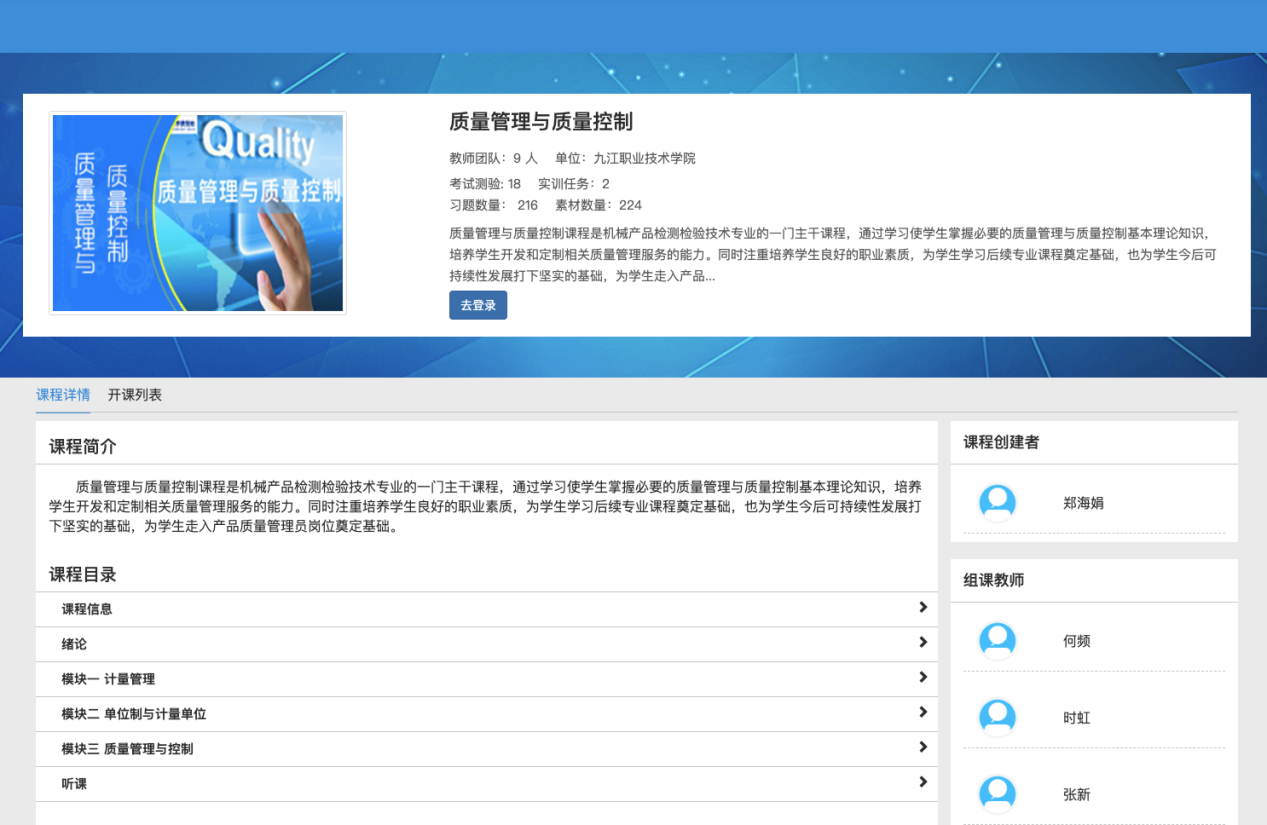The width and height of the screenshot is (1267, 825).
Task: Select the 听课 catalog row label
Action: coord(74,784)
